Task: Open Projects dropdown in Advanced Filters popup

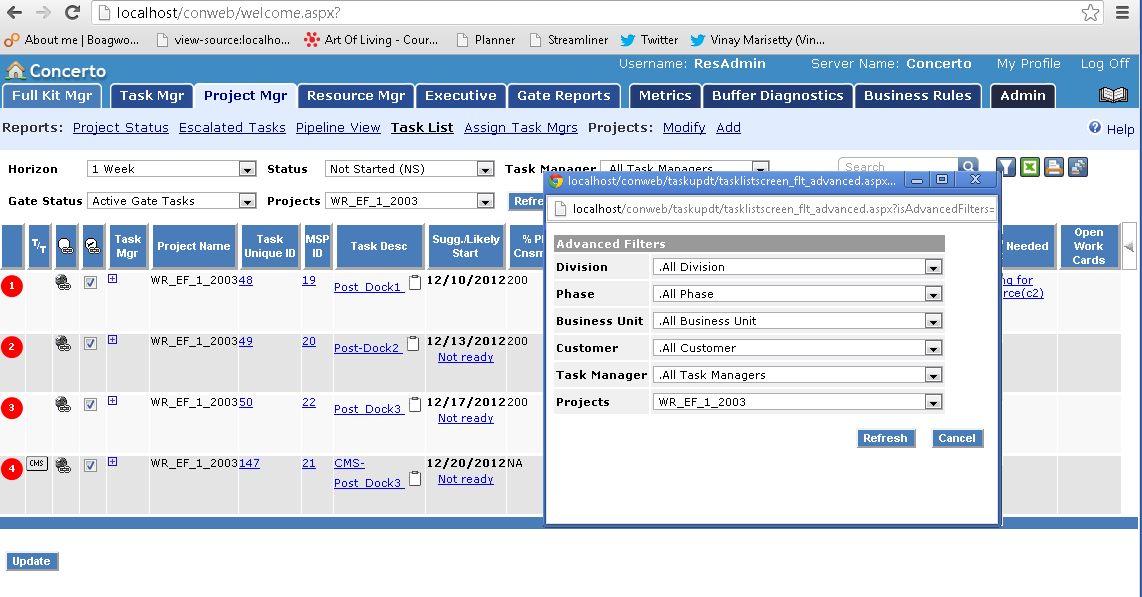Action: [798, 402]
